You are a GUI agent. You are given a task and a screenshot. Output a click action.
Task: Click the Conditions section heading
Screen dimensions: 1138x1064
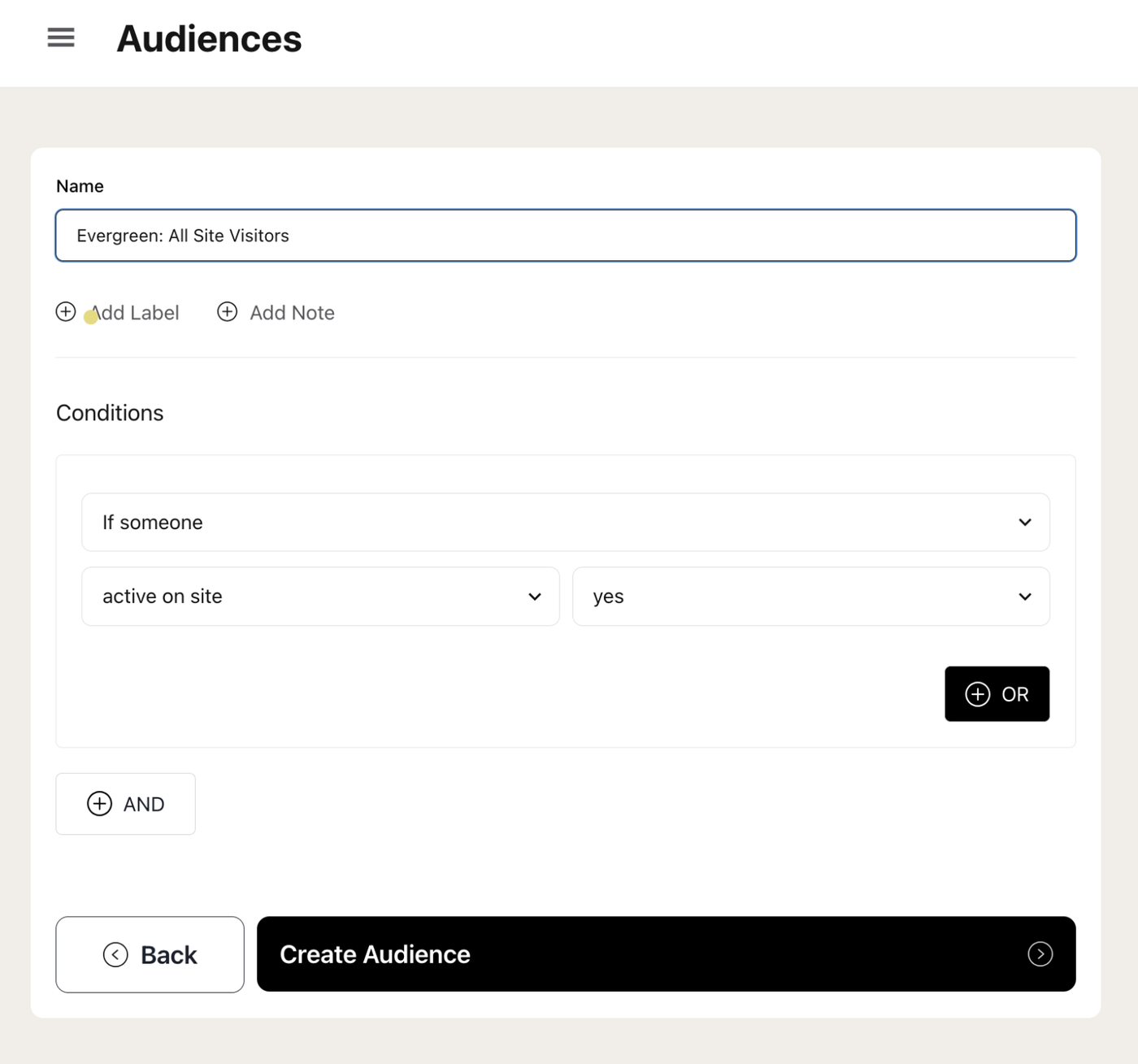110,413
